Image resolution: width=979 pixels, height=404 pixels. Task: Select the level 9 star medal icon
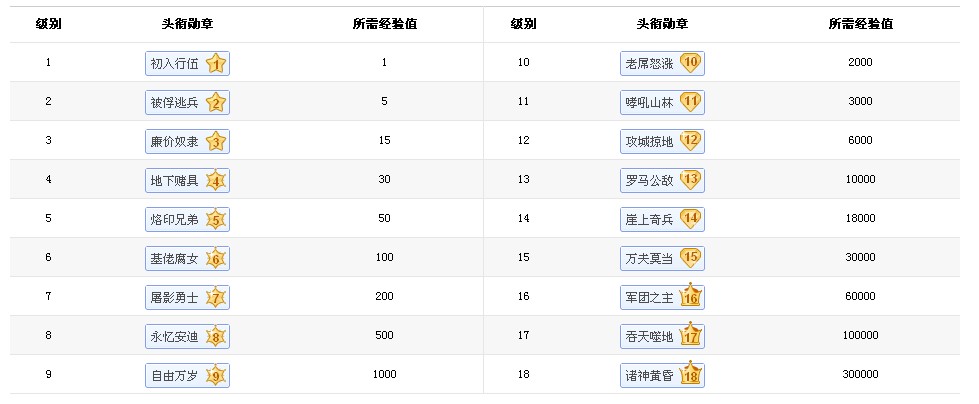(x=216, y=375)
